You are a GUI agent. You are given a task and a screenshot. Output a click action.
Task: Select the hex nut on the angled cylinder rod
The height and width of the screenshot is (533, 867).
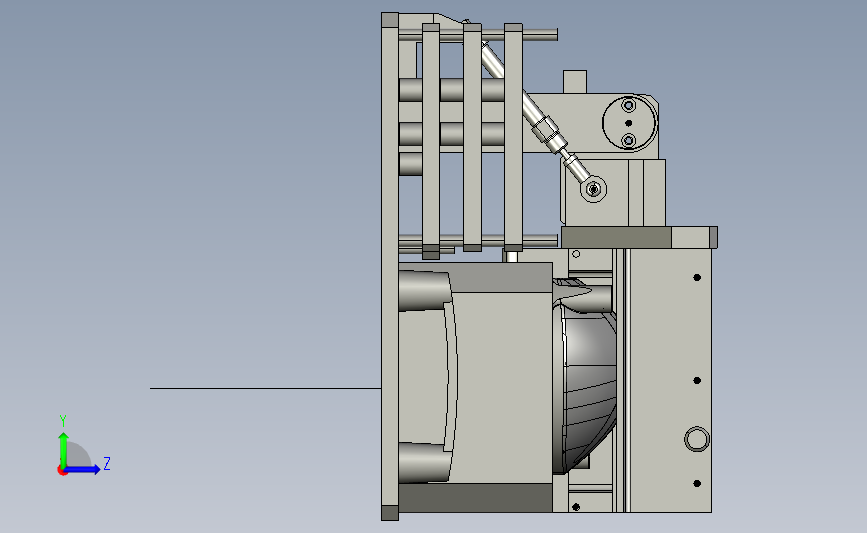[544, 128]
